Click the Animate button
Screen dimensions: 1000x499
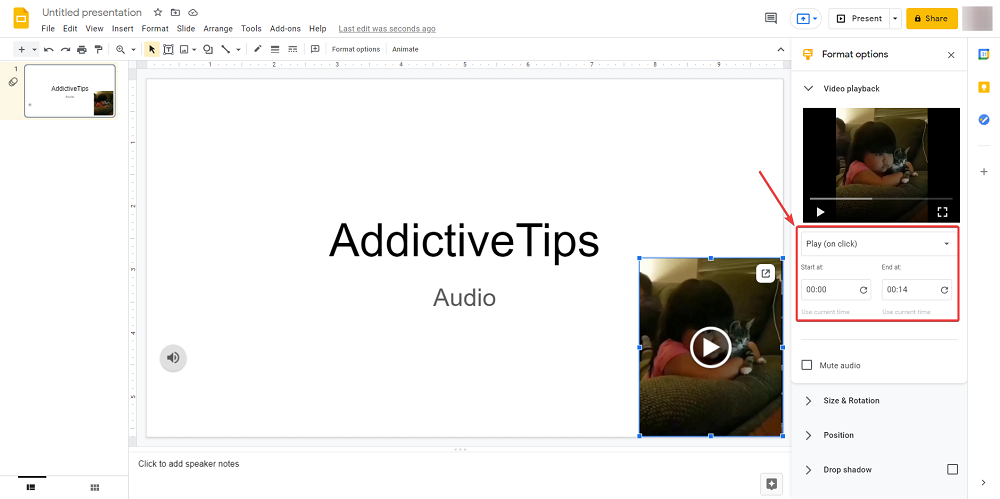click(405, 49)
